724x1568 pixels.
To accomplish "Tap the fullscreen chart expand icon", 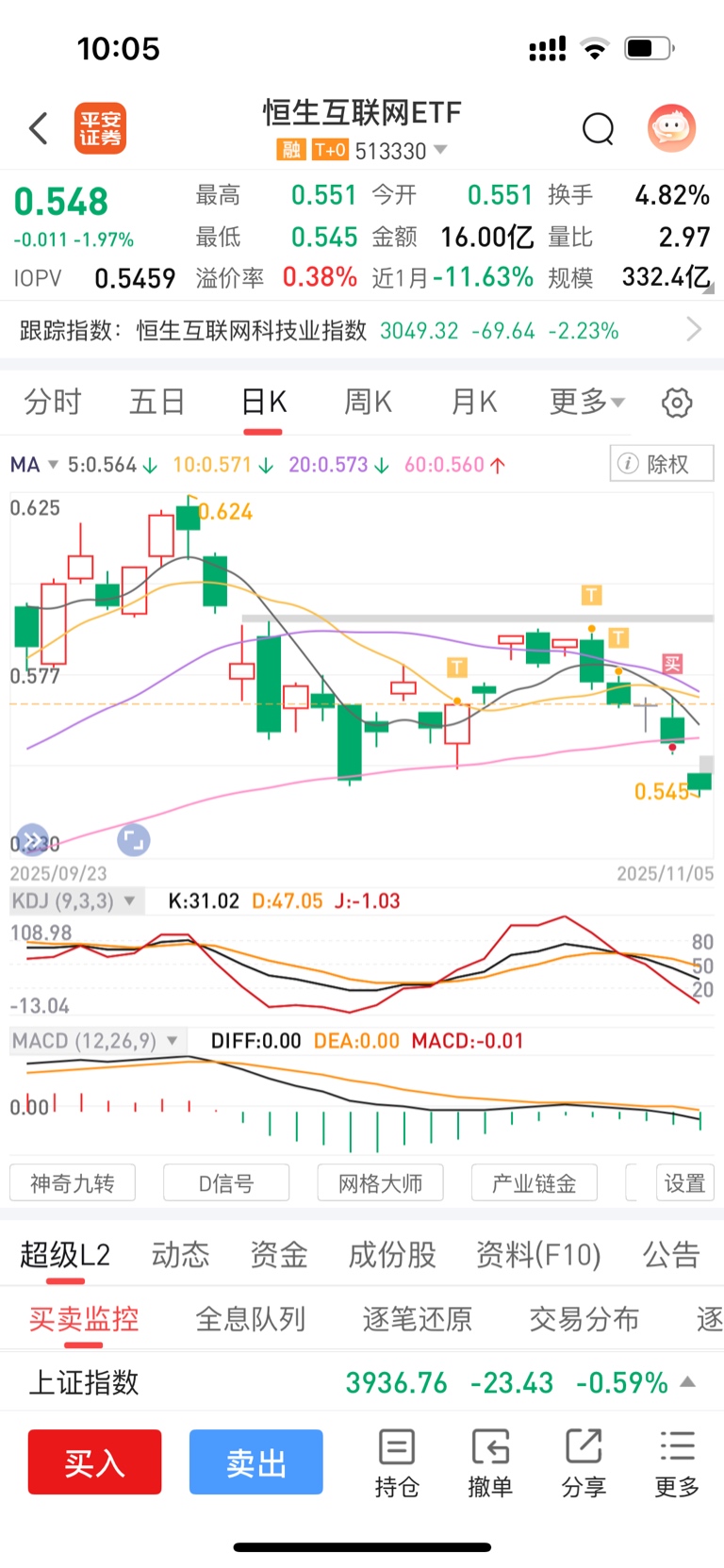I will click(x=134, y=839).
